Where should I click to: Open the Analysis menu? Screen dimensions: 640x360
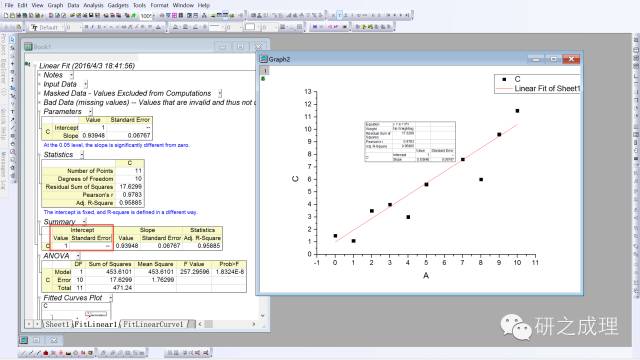click(93, 5)
